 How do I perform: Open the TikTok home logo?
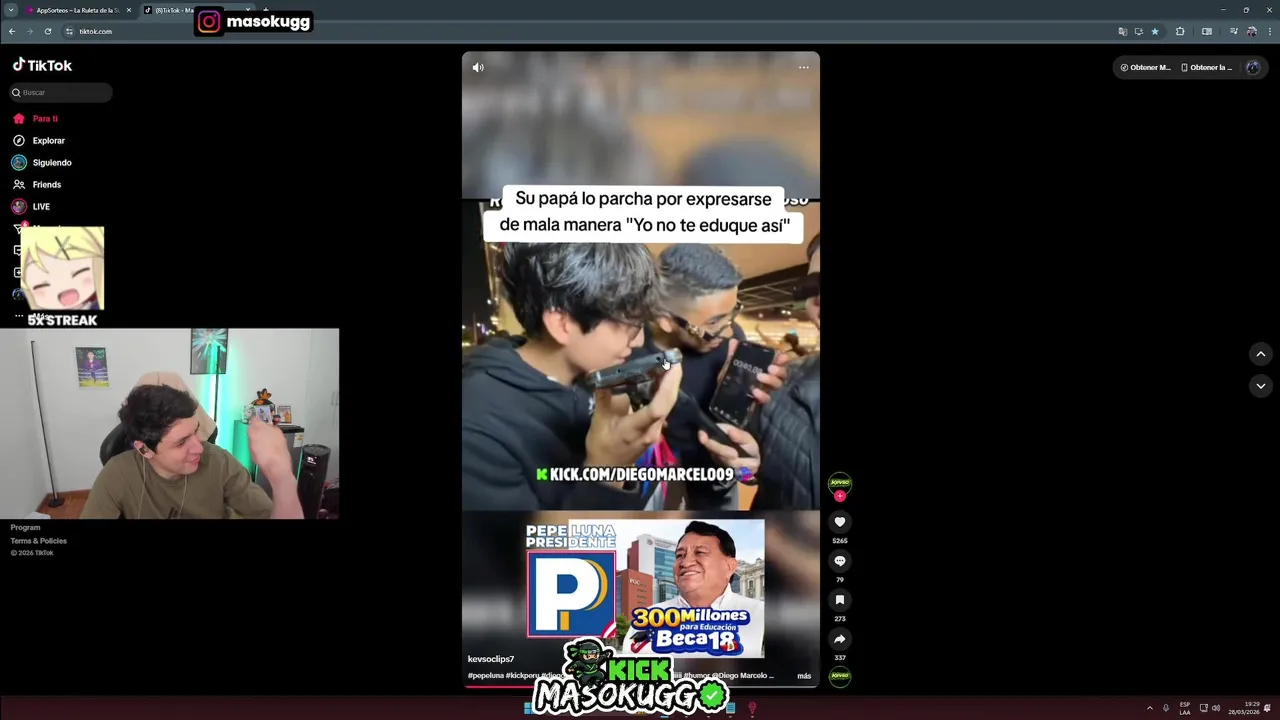point(42,65)
